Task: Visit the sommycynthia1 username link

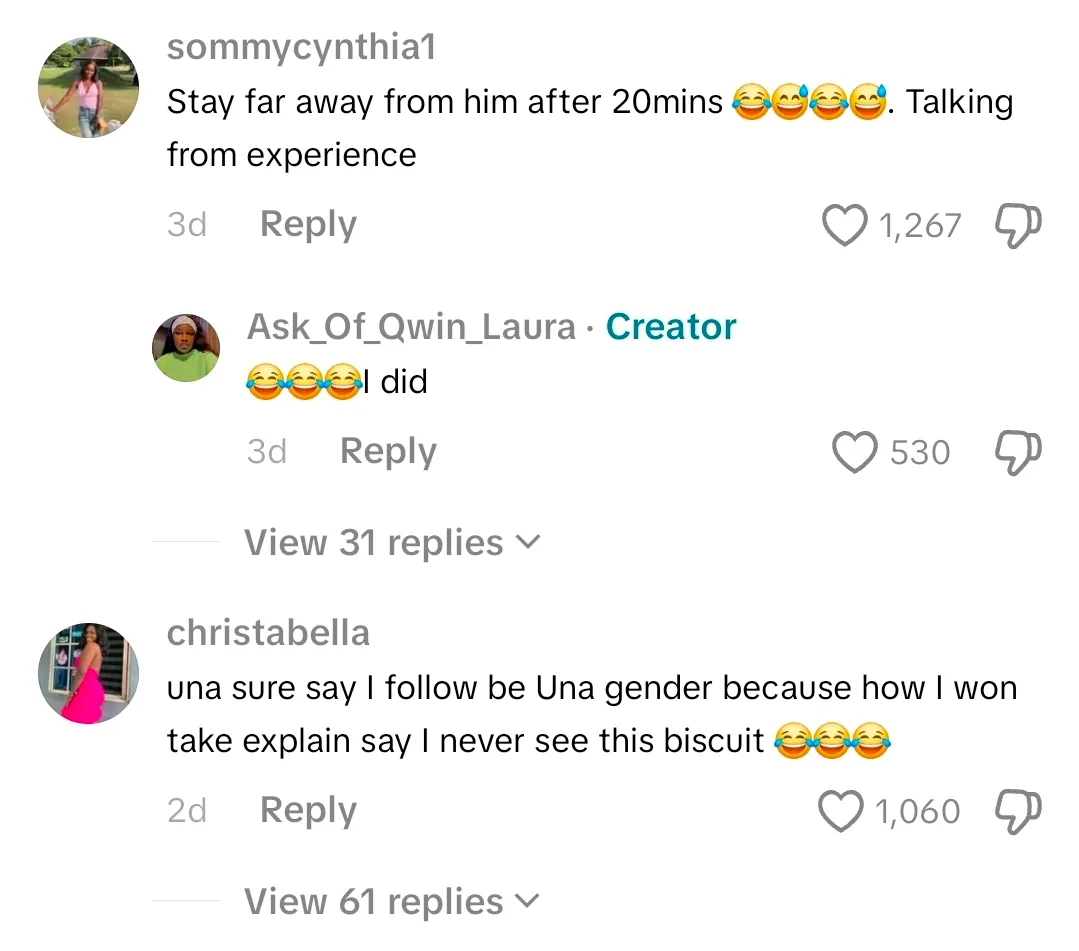Action: (x=301, y=47)
